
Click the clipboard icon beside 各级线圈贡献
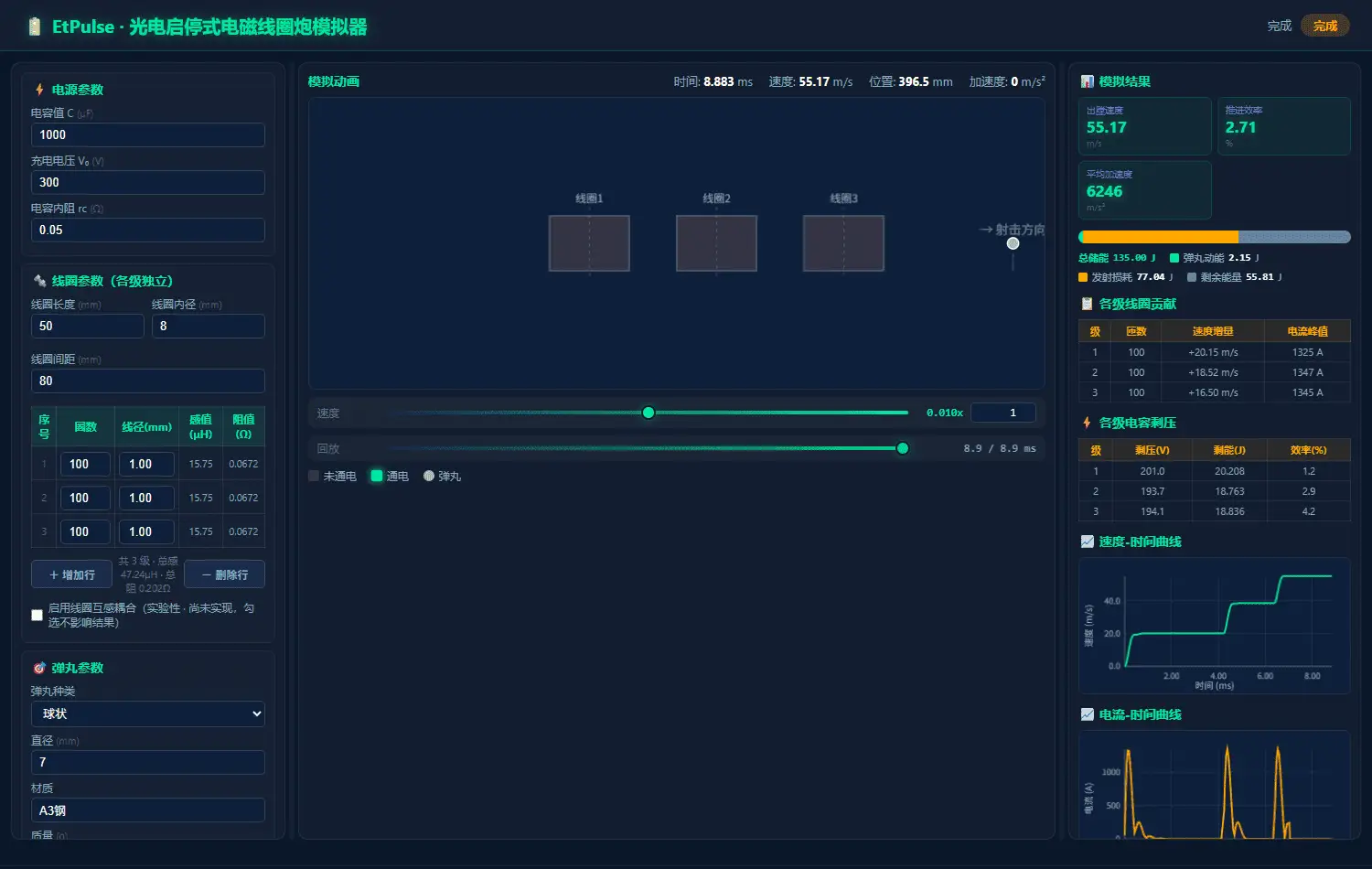pyautogui.click(x=1087, y=304)
